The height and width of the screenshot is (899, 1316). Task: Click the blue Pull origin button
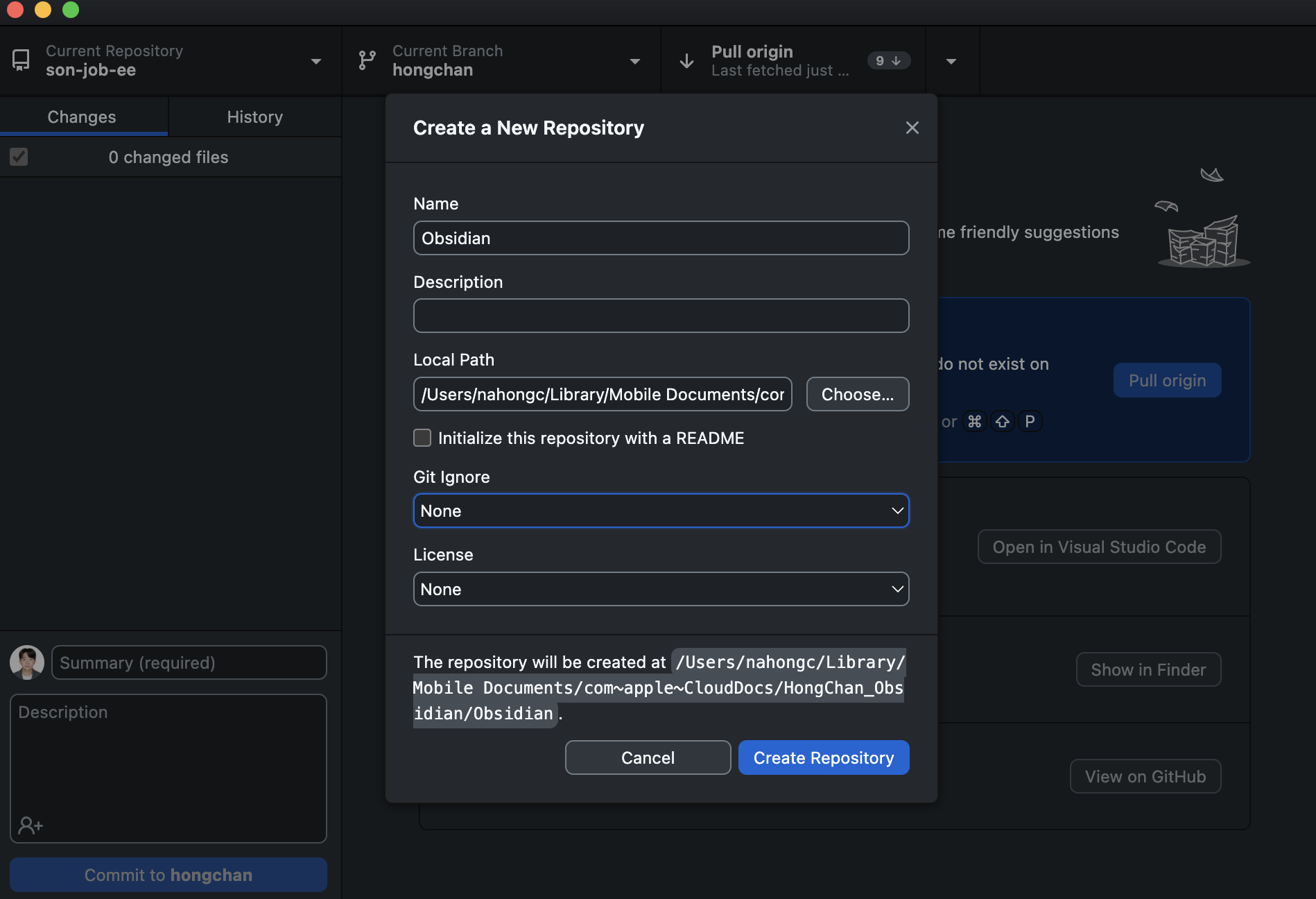pyautogui.click(x=1167, y=380)
